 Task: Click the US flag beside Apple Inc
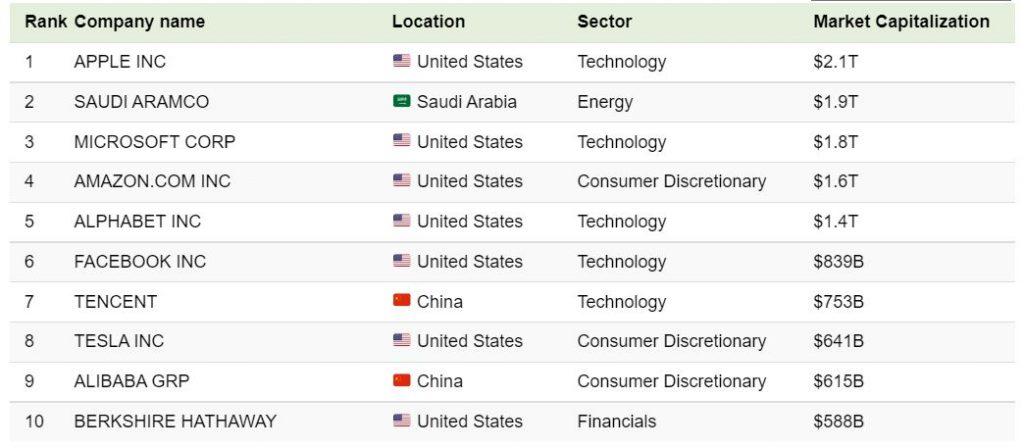coord(402,61)
